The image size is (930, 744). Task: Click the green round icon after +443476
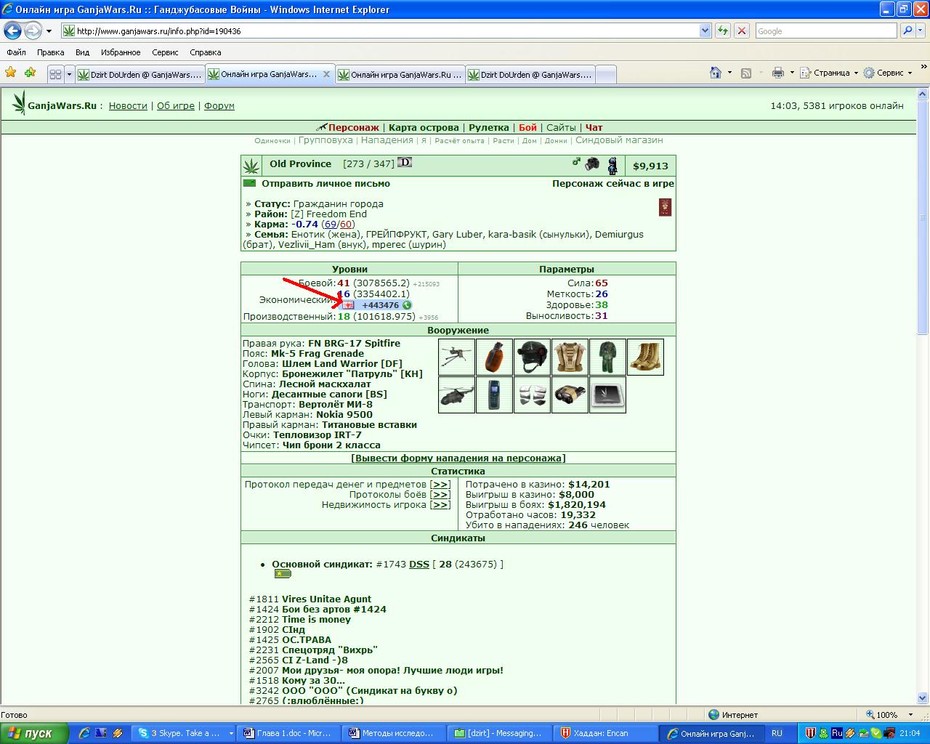pyautogui.click(x=407, y=305)
